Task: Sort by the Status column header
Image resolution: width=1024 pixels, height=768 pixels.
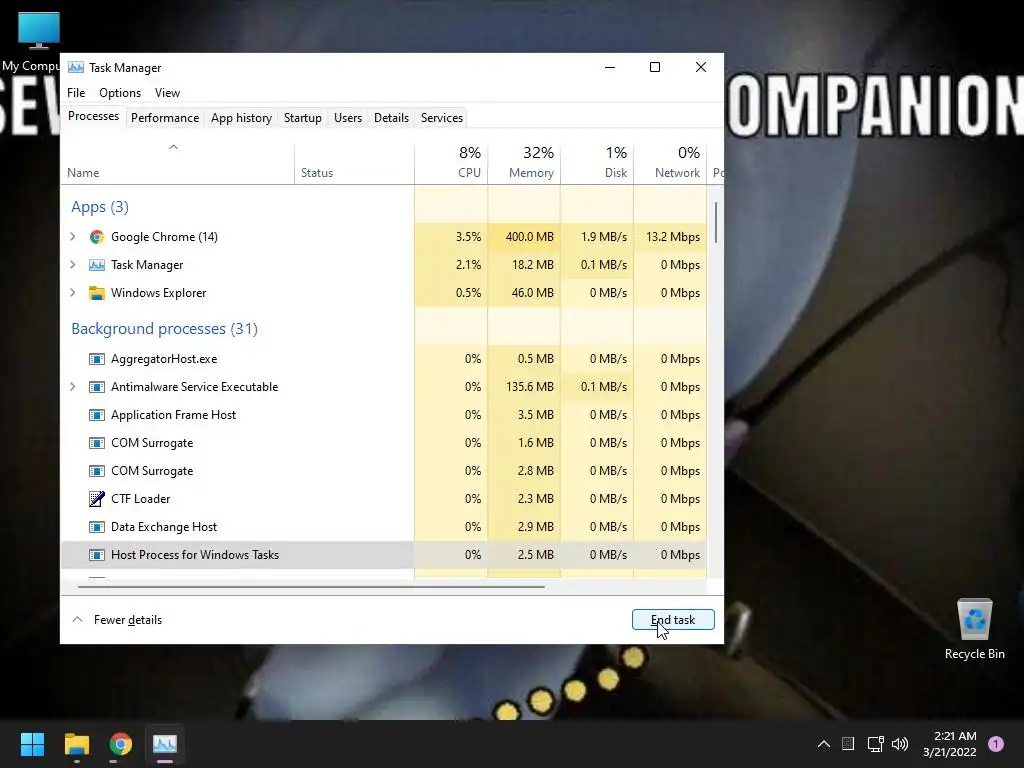Action: coord(354,163)
